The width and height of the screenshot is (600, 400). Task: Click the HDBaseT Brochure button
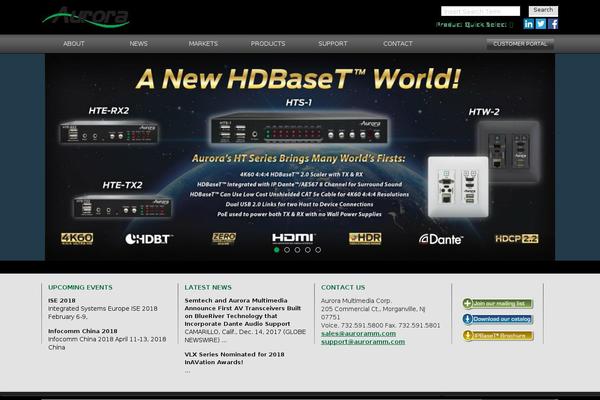[497, 336]
